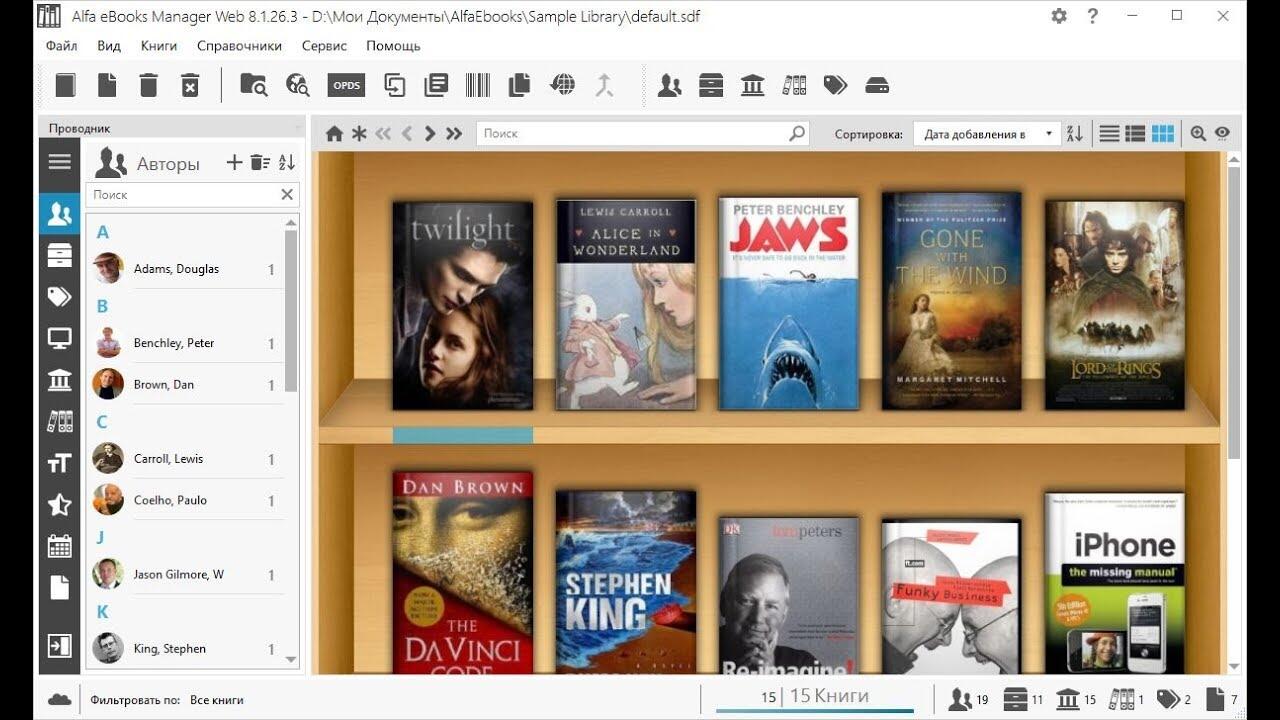Click the OPDS catalog toolbar icon

point(346,85)
